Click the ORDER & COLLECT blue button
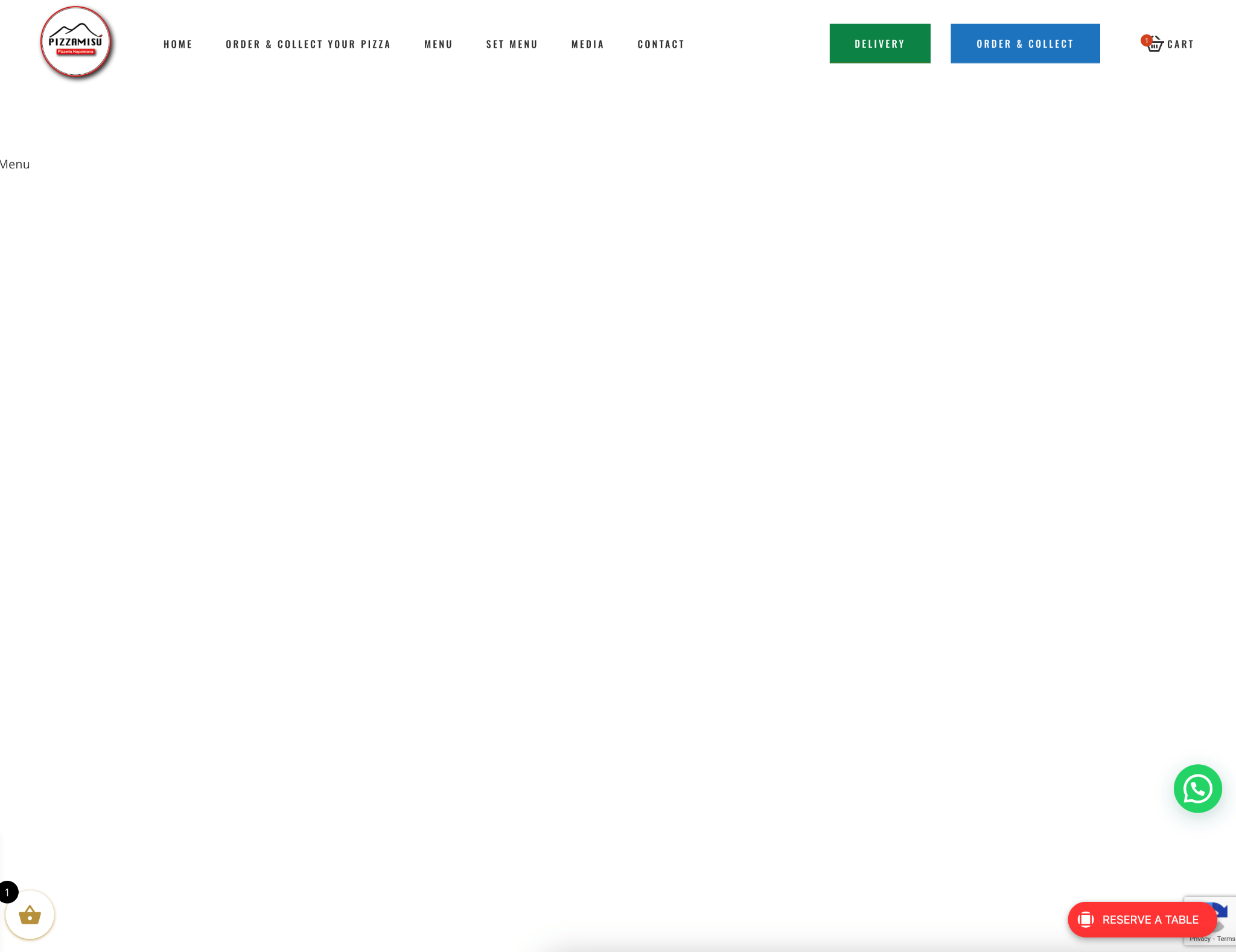The width and height of the screenshot is (1236, 952). point(1025,43)
